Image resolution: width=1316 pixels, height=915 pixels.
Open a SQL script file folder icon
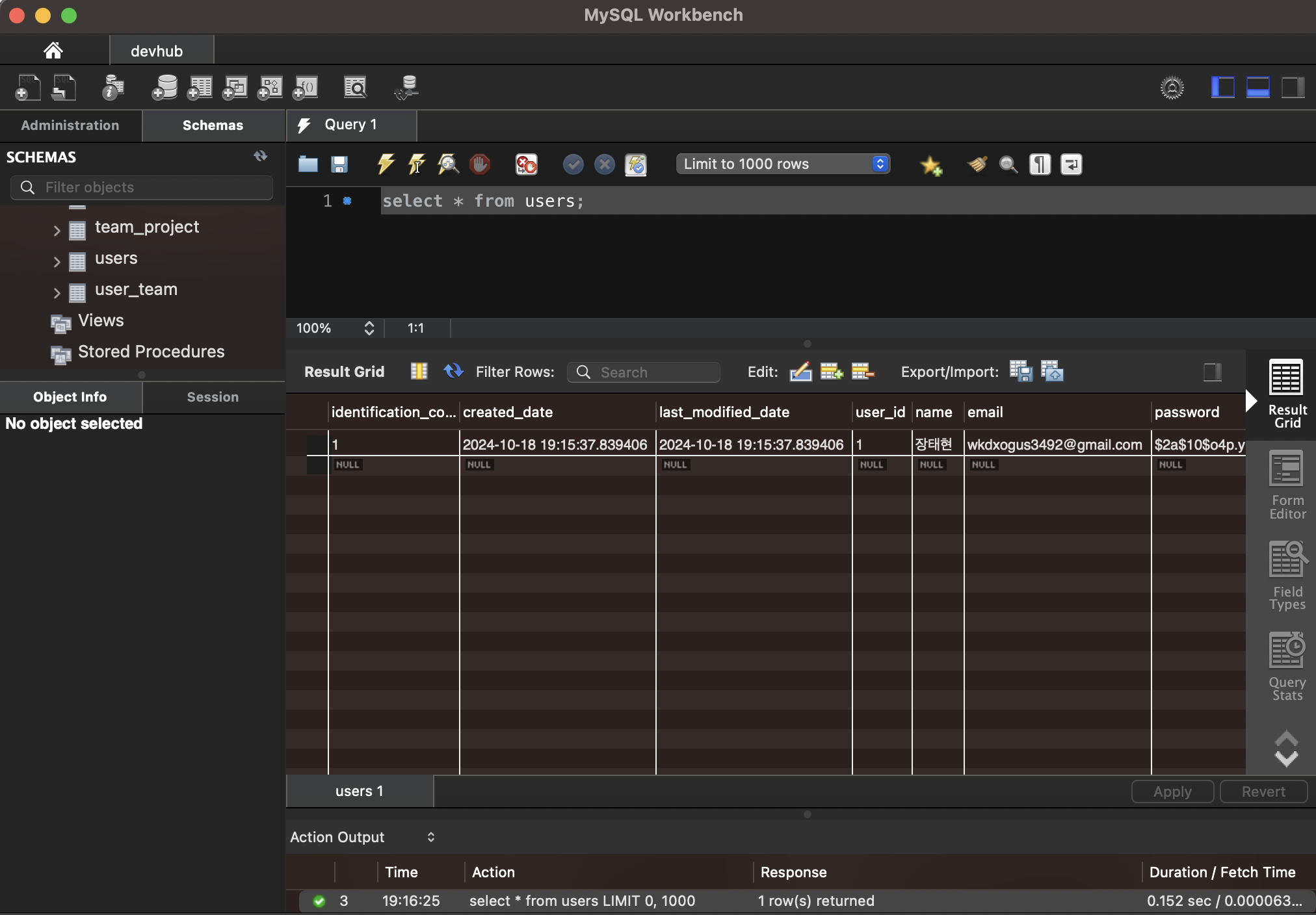[308, 164]
